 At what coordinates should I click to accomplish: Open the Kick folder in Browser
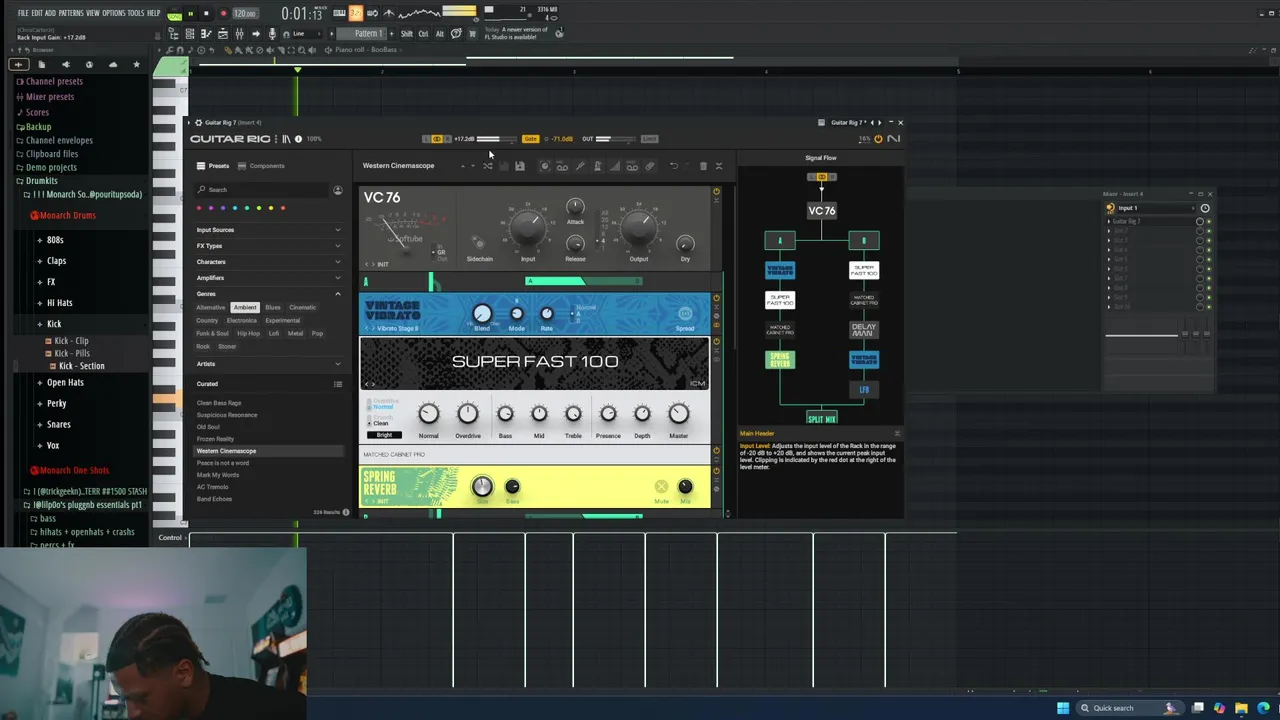click(x=54, y=324)
